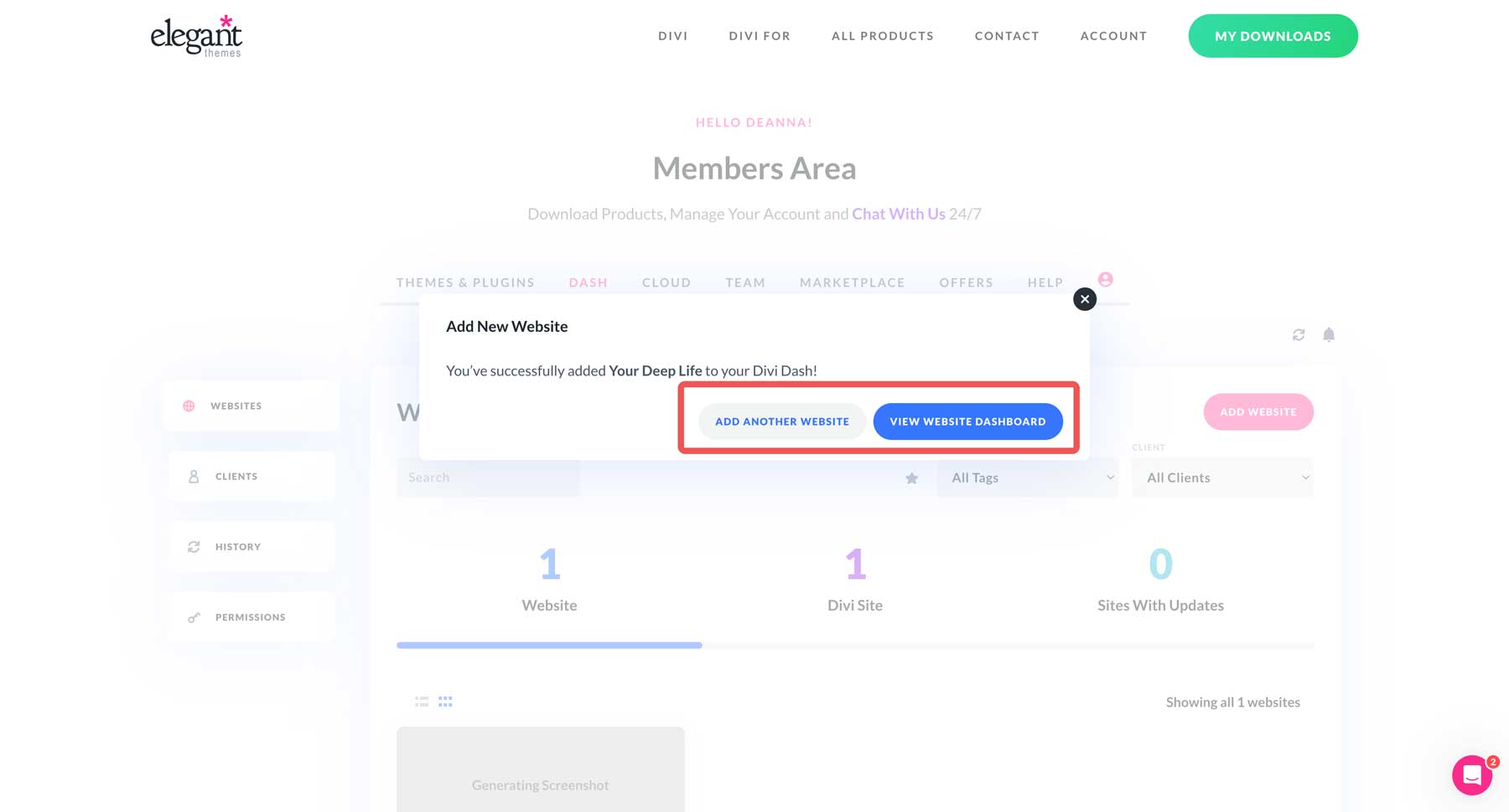Image resolution: width=1509 pixels, height=812 pixels.
Task: Click the user profile icon next to Help
Action: [1105, 280]
